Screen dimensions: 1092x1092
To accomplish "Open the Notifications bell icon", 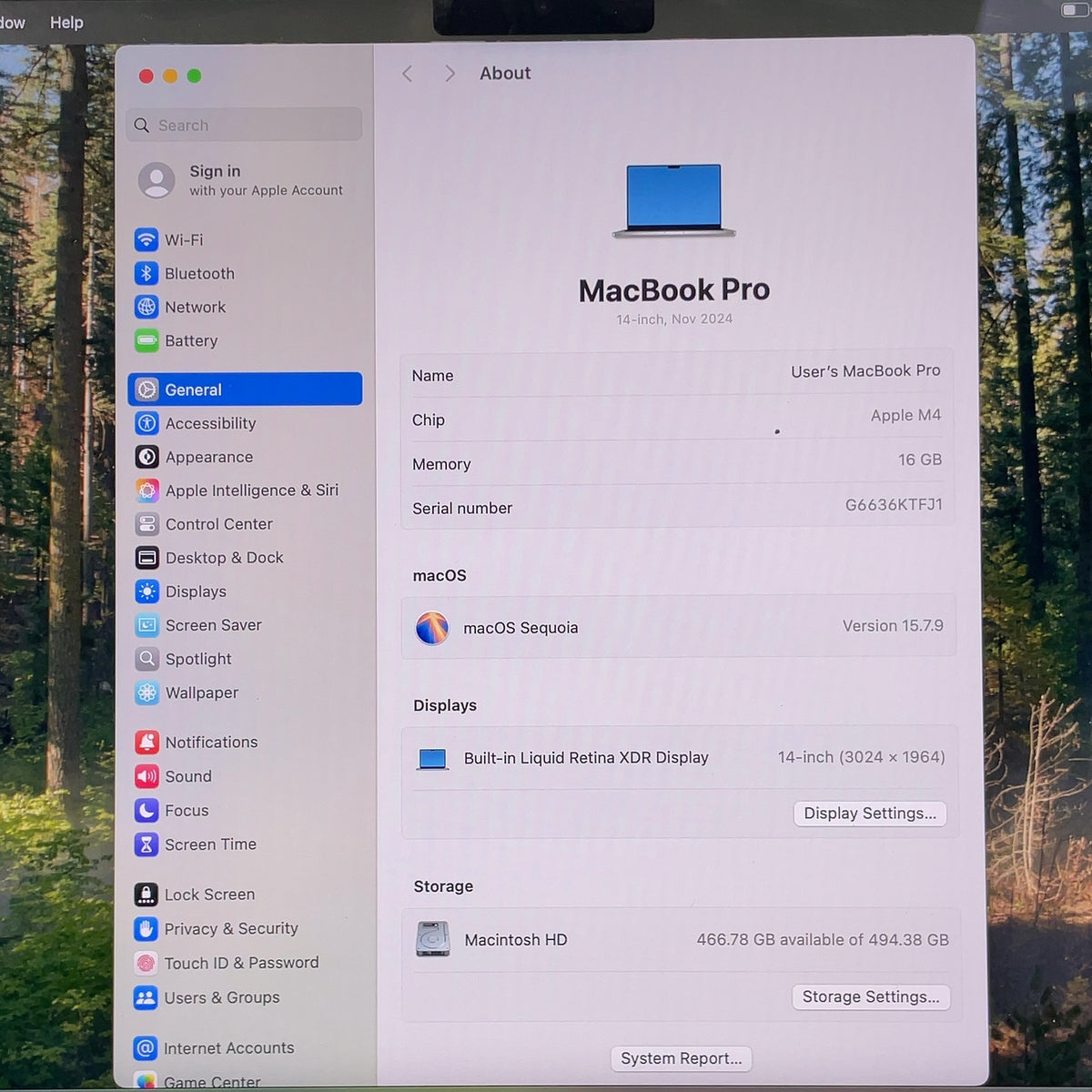I will coord(147,743).
